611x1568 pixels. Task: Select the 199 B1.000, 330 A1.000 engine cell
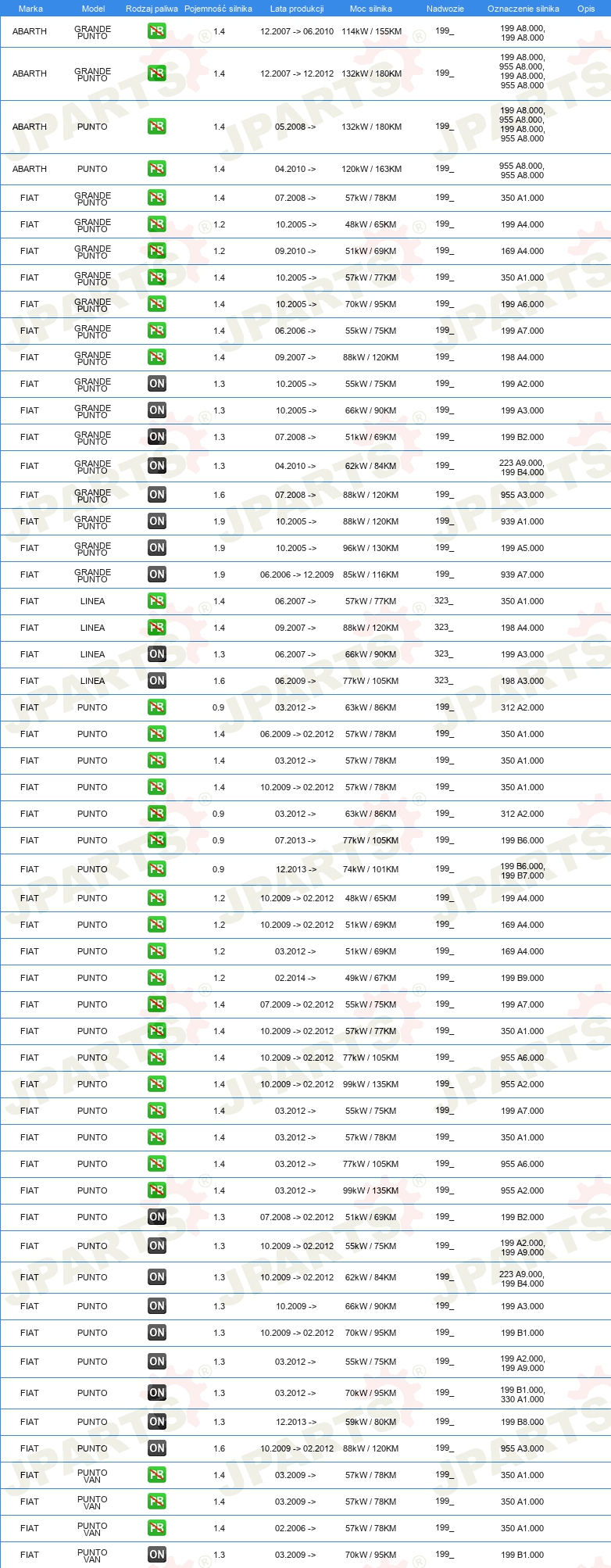tap(523, 1394)
